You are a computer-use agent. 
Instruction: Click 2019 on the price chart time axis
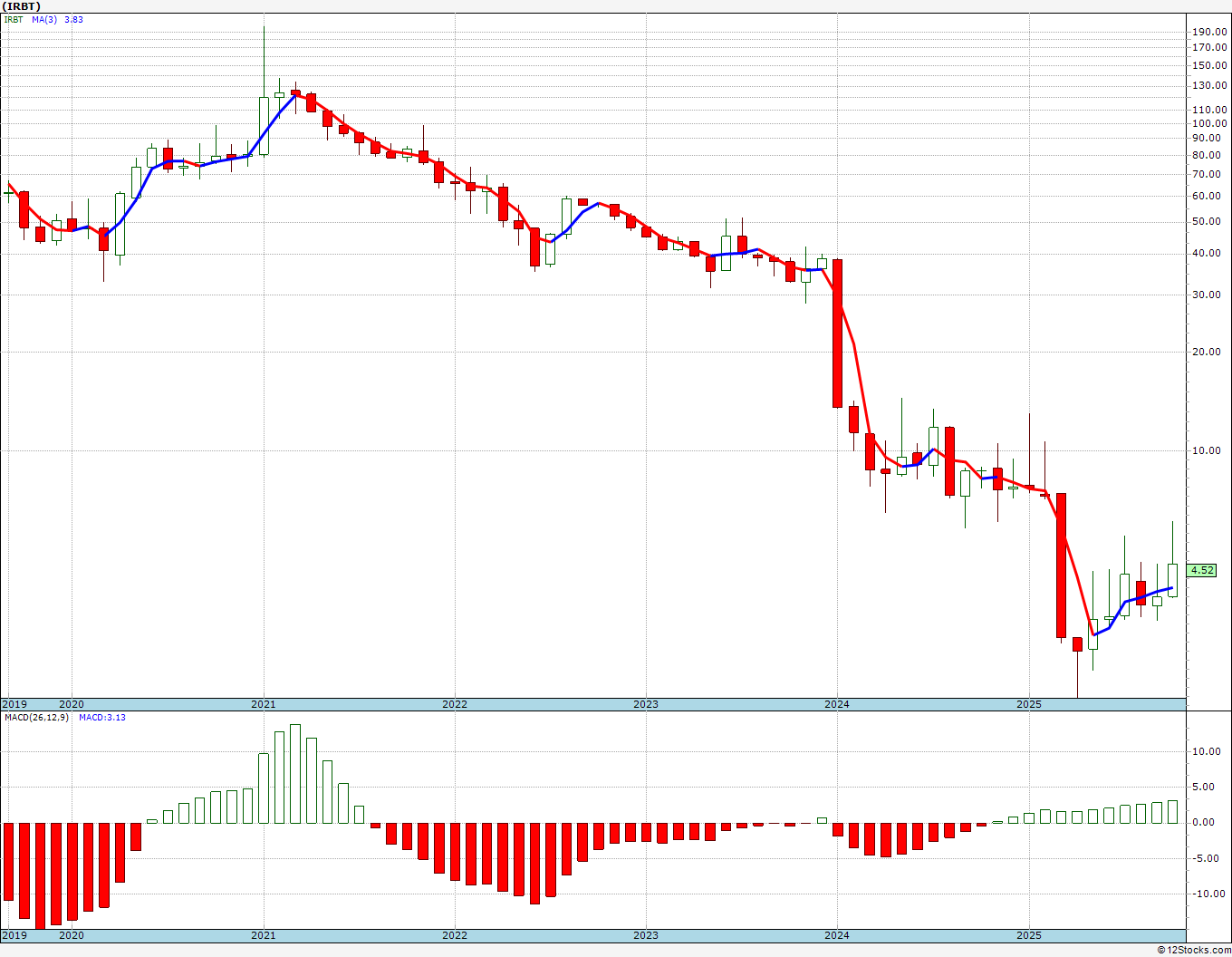pyautogui.click(x=14, y=704)
